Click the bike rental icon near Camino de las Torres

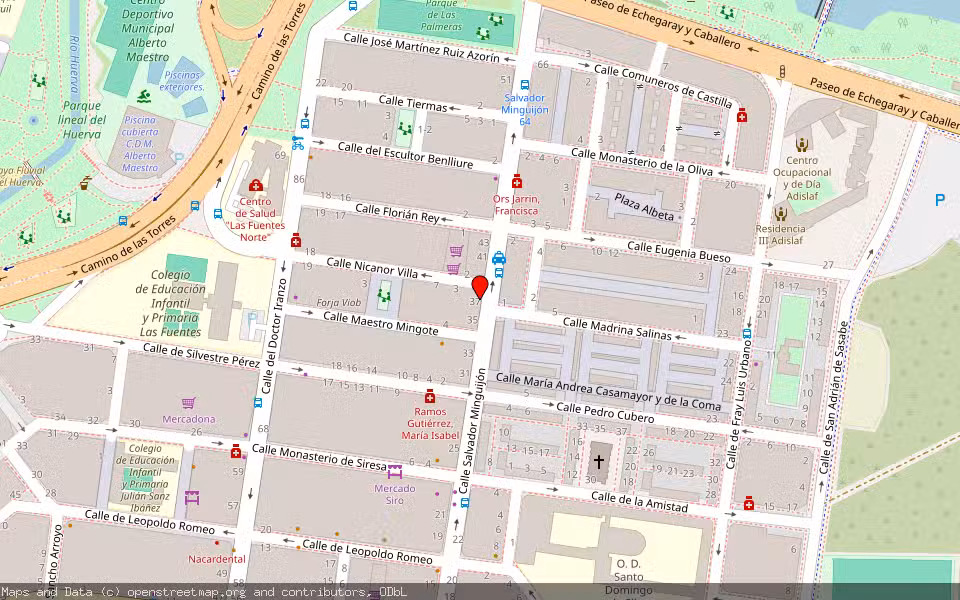click(297, 145)
